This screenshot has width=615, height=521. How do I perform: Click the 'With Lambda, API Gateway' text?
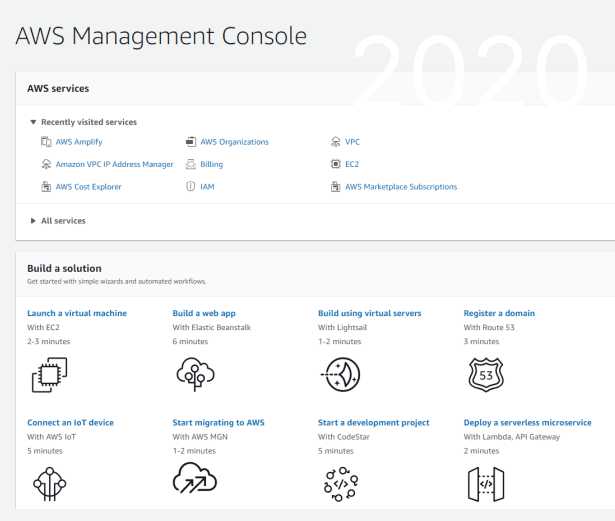[512, 437]
